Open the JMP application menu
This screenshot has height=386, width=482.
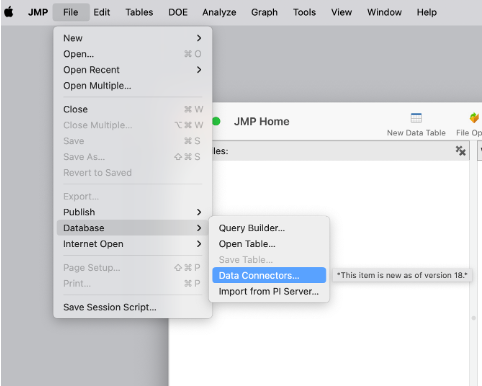(38, 12)
